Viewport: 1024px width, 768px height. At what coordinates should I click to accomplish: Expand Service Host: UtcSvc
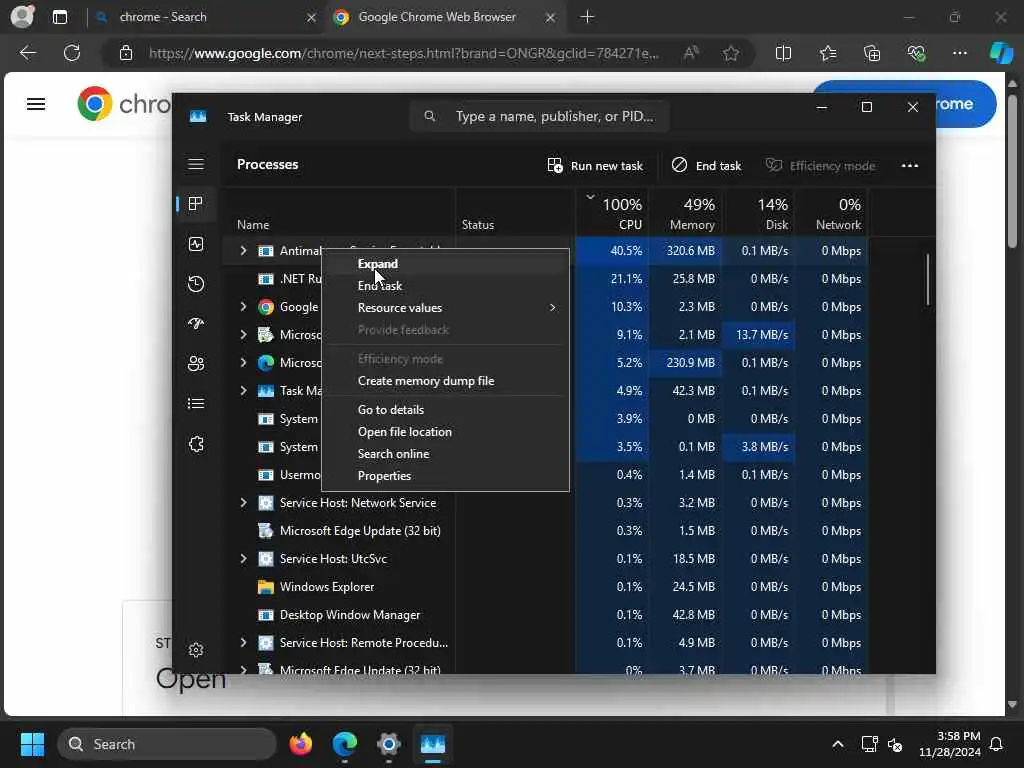coord(243,559)
